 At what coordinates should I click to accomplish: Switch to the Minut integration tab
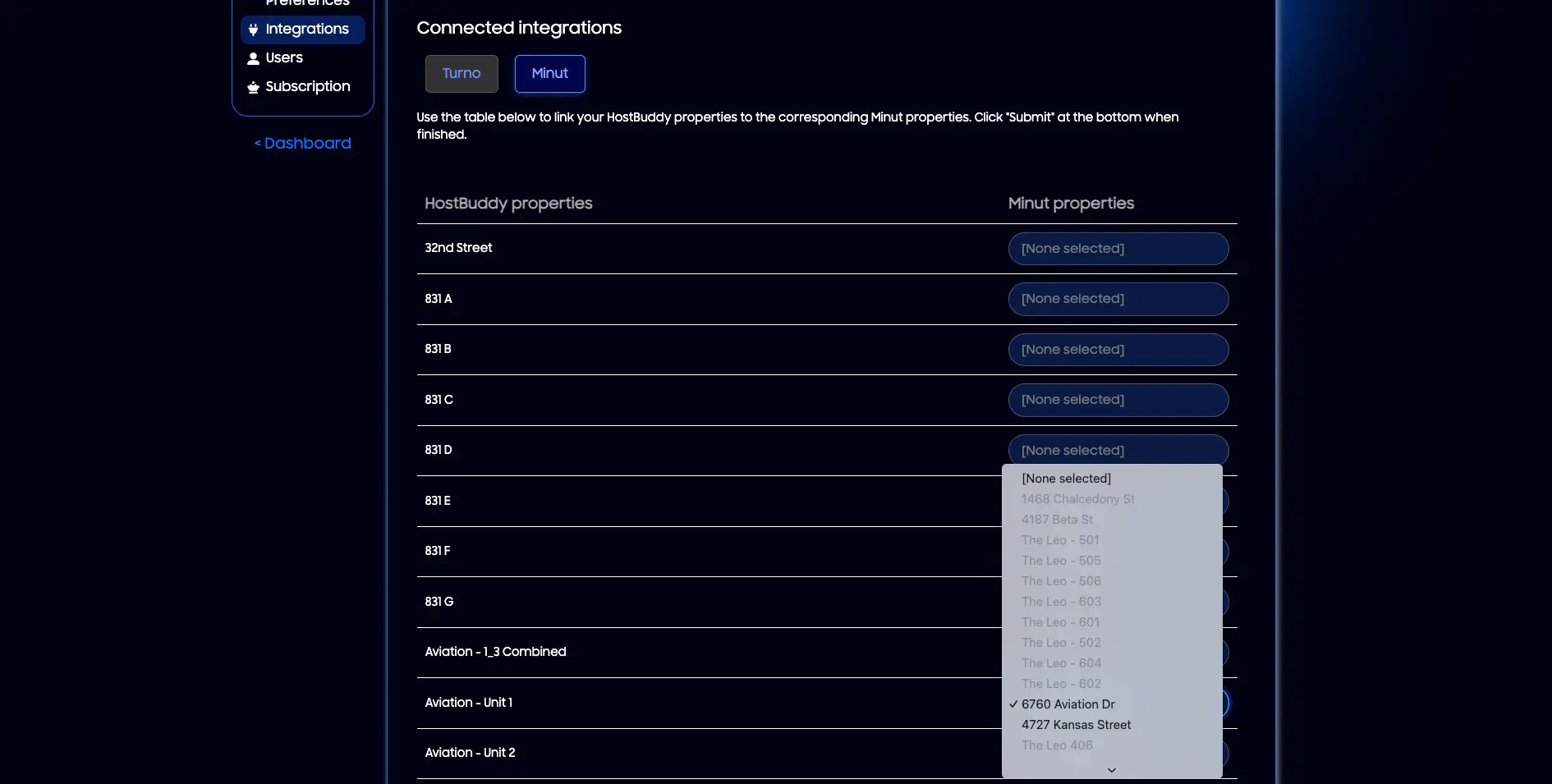point(550,74)
